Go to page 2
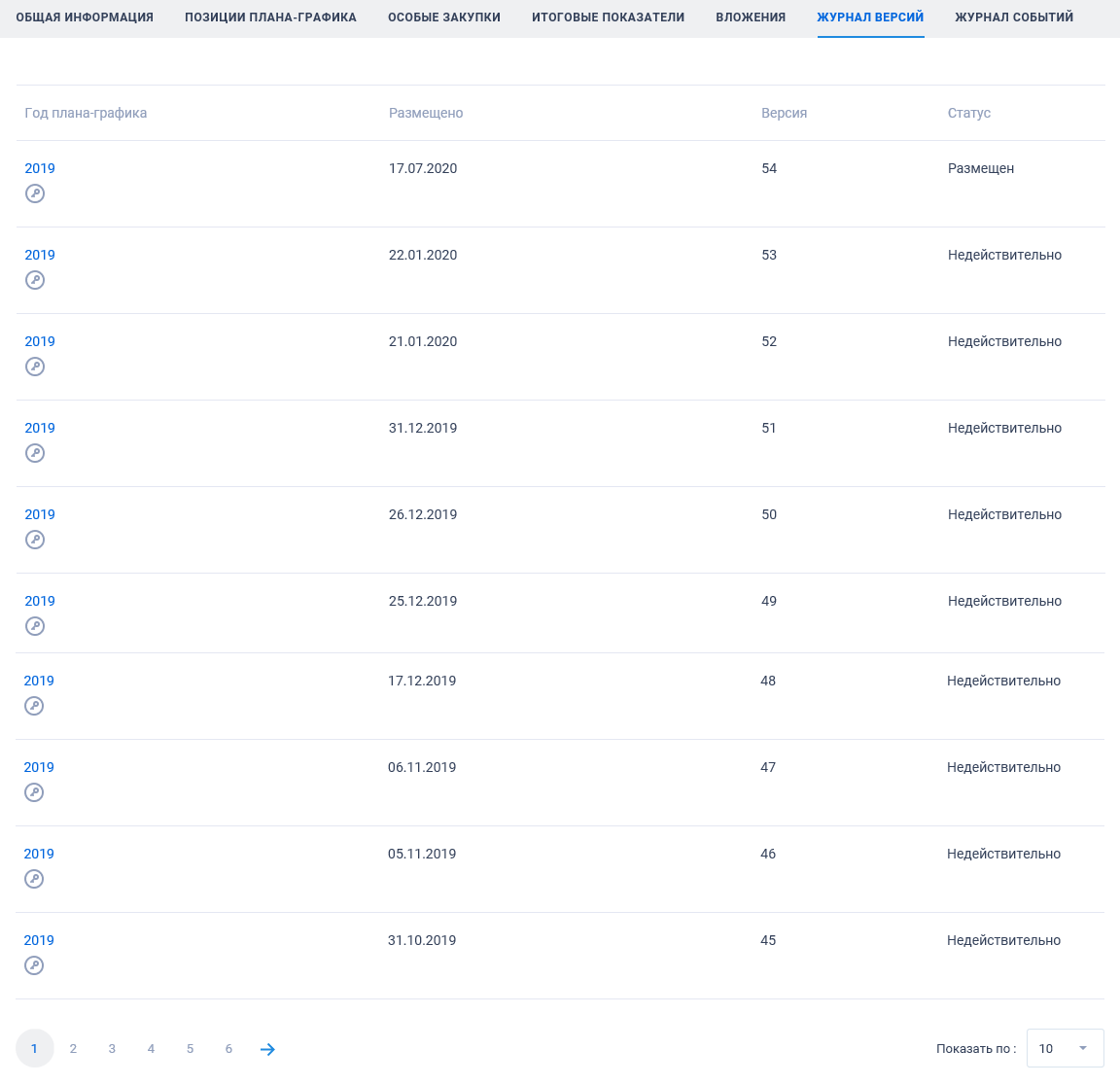1120x1085 pixels. click(73, 1049)
